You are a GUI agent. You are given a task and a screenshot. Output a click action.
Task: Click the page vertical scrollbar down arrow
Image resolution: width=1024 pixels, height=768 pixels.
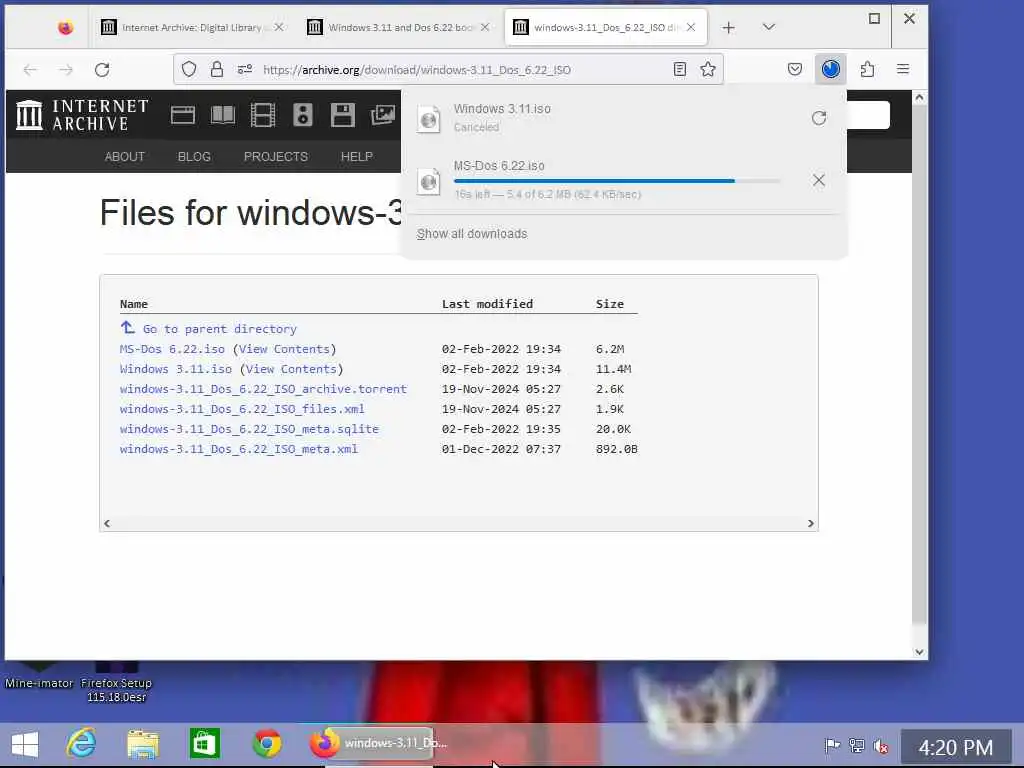[919, 651]
